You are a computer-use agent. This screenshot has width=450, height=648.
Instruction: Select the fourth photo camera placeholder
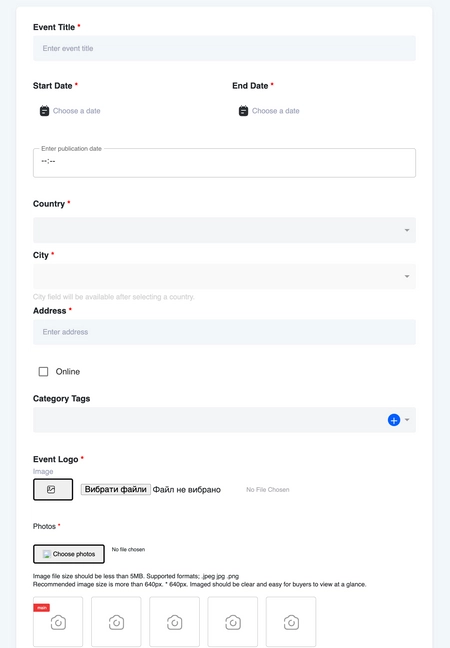[x=233, y=622]
